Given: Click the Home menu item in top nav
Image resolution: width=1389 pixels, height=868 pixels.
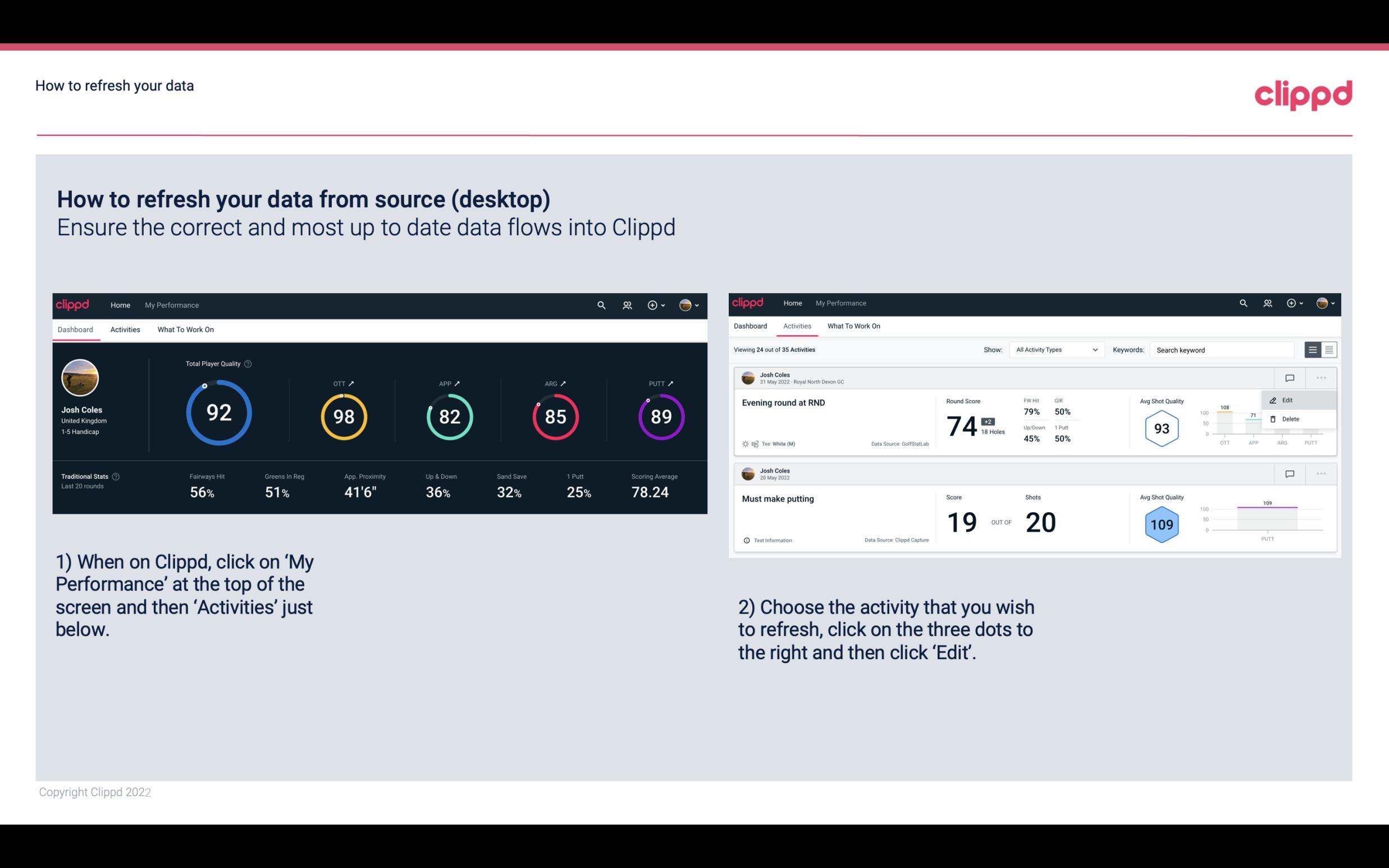Looking at the screenshot, I should (x=118, y=305).
